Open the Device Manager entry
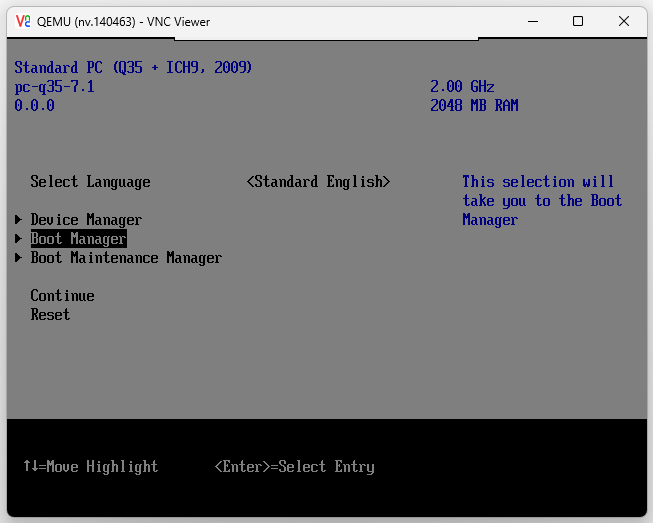Viewport: 653px width, 523px height. click(86, 220)
